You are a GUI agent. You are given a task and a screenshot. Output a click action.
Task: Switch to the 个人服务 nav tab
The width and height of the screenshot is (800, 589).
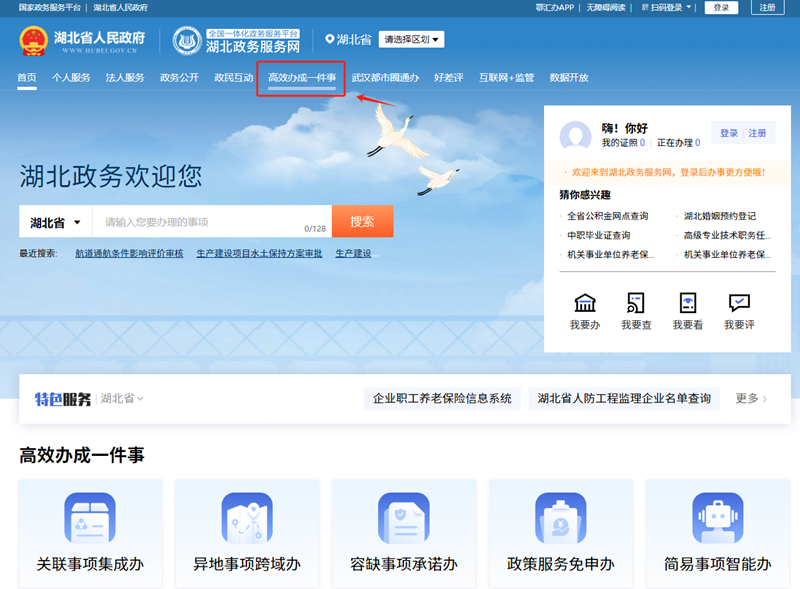(x=71, y=78)
